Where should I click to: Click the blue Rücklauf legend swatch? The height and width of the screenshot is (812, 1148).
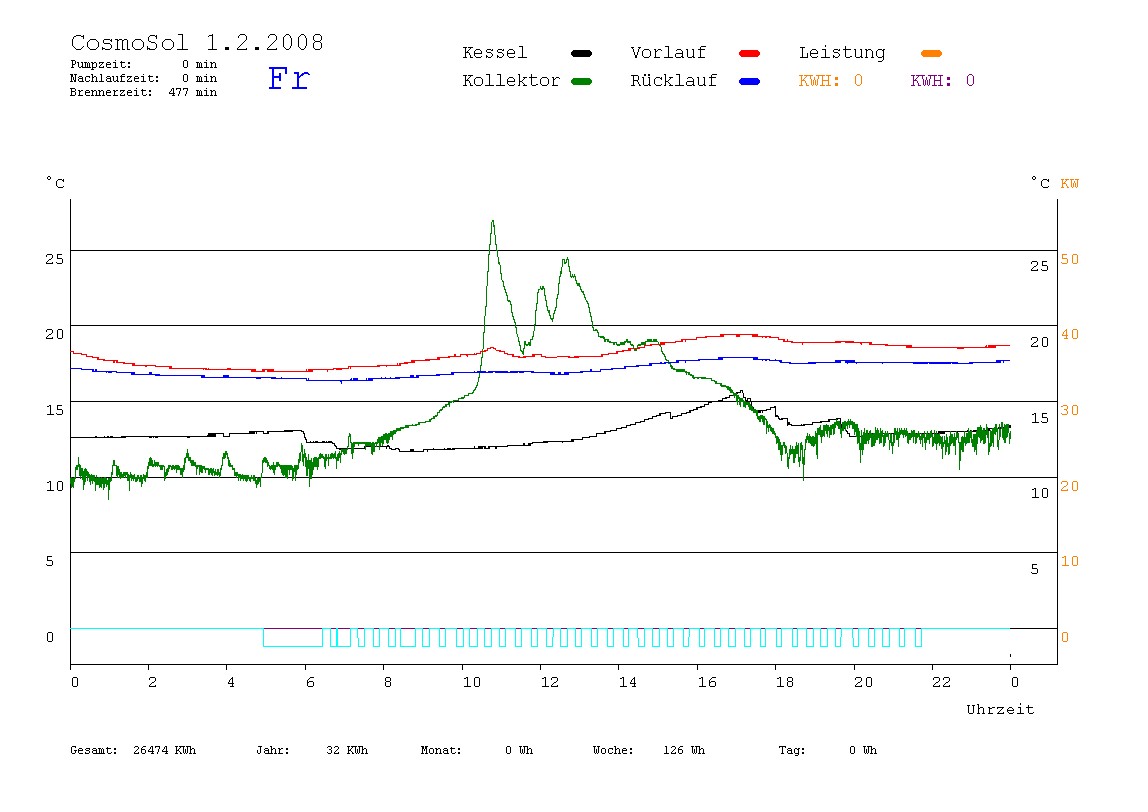point(749,81)
